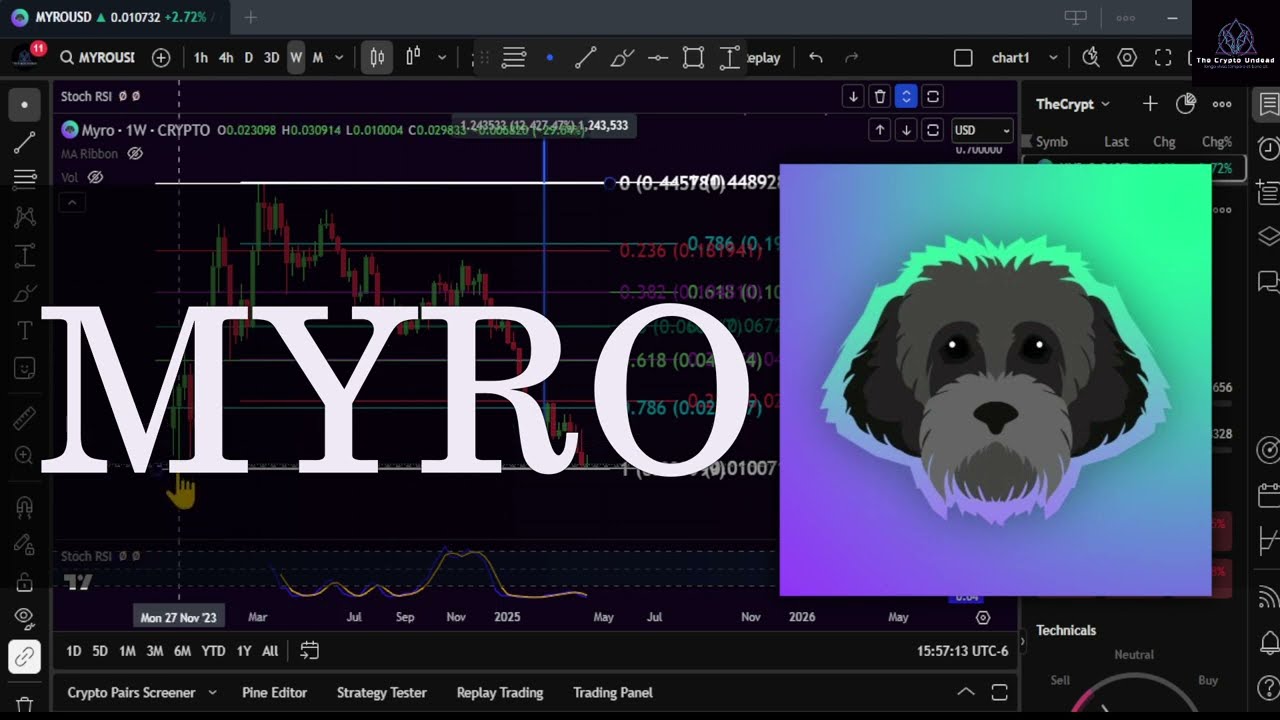Select the cursor dot tool in left toolbar

coord(24,104)
